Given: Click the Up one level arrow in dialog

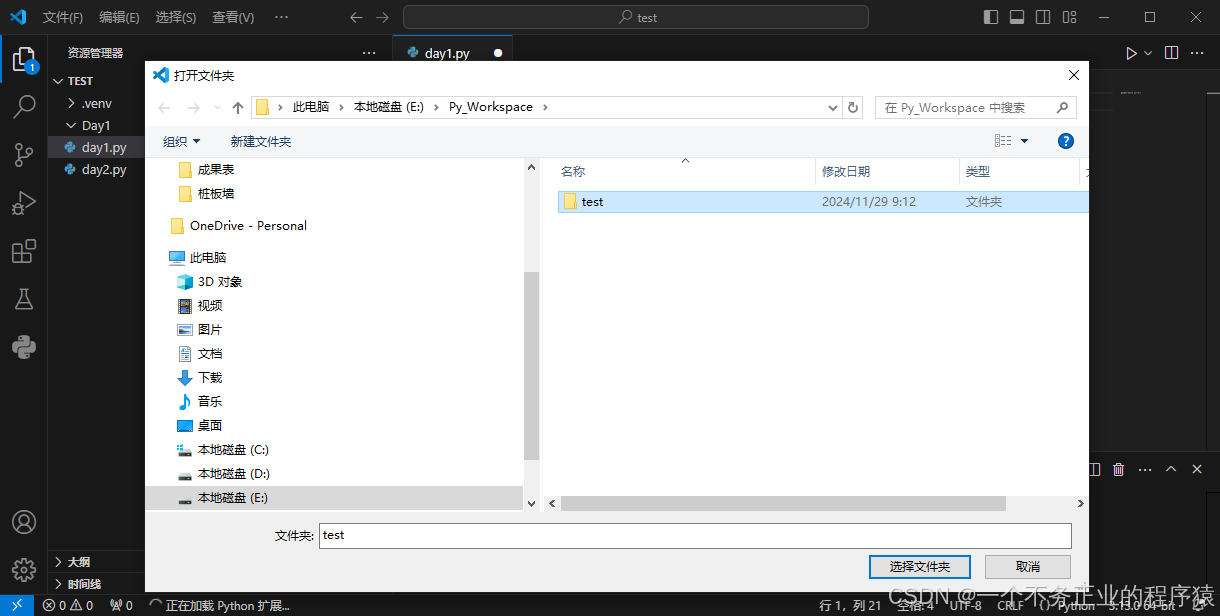Looking at the screenshot, I should pyautogui.click(x=238, y=107).
